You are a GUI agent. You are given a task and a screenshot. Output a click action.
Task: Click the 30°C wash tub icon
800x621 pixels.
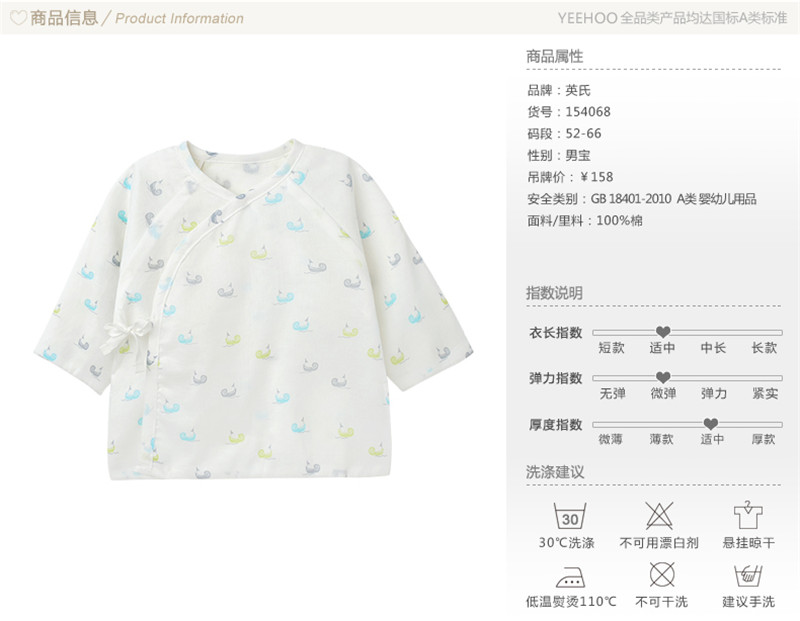coord(569,516)
